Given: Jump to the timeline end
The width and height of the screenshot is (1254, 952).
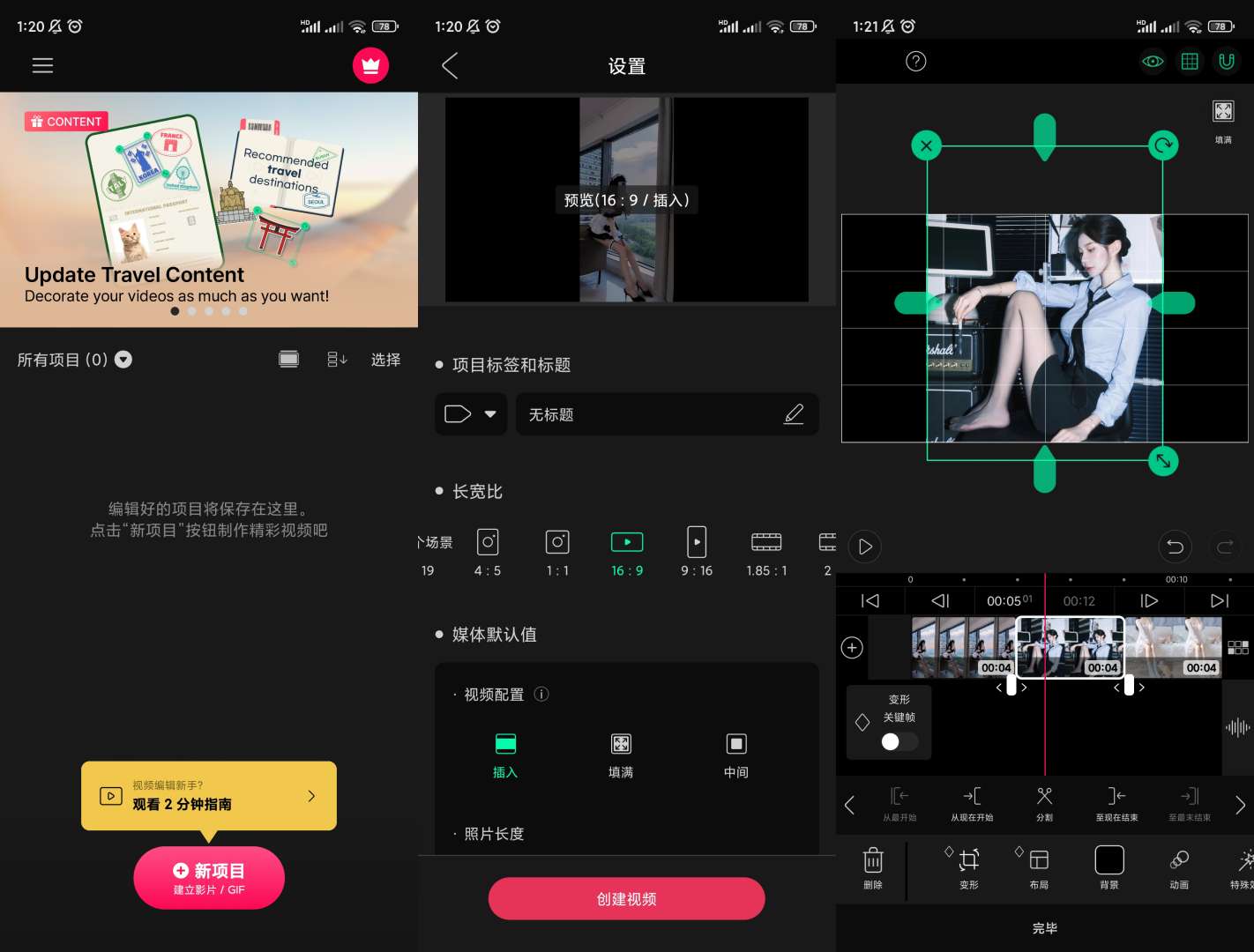Looking at the screenshot, I should (x=1220, y=600).
